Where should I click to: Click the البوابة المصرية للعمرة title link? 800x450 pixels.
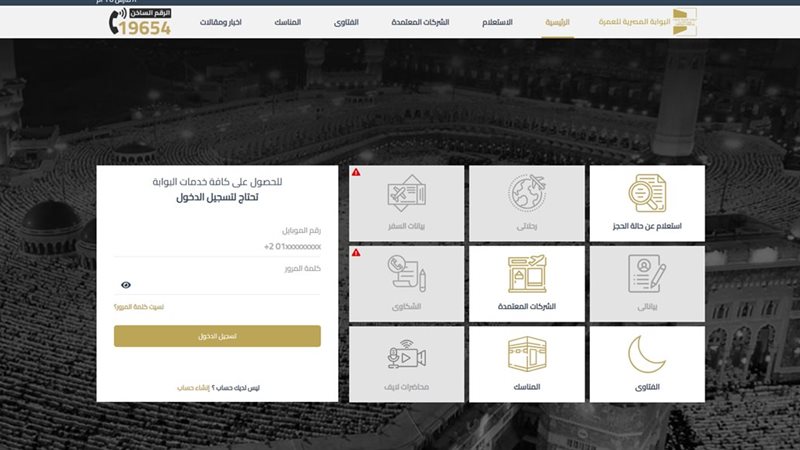pos(634,22)
